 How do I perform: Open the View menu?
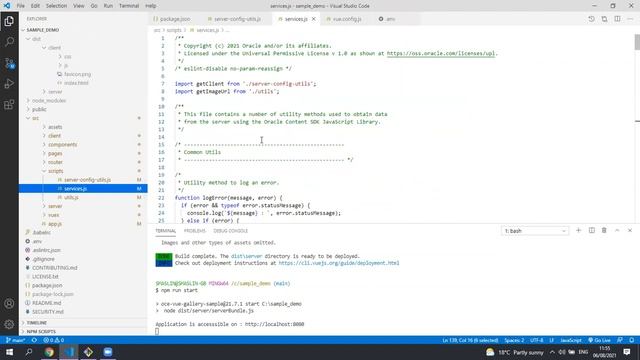(x=79, y=6)
